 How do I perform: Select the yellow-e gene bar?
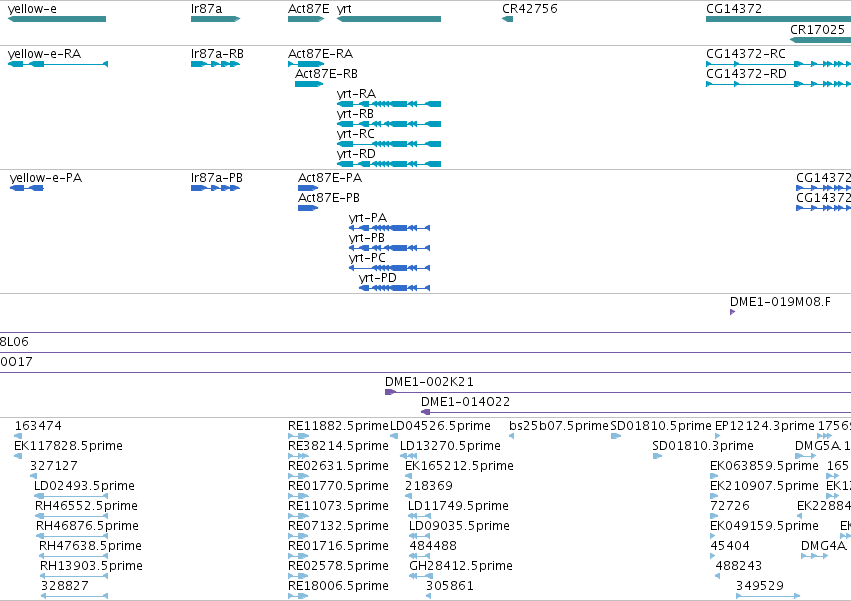coord(57,19)
